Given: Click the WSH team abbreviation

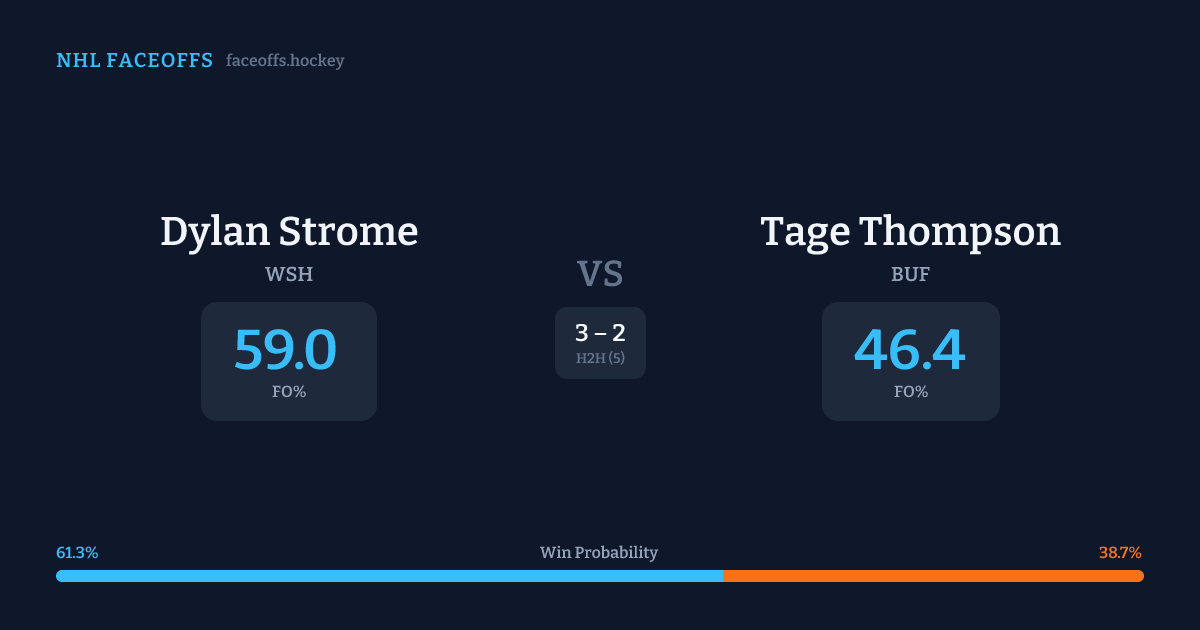Looking at the screenshot, I should click(289, 274).
